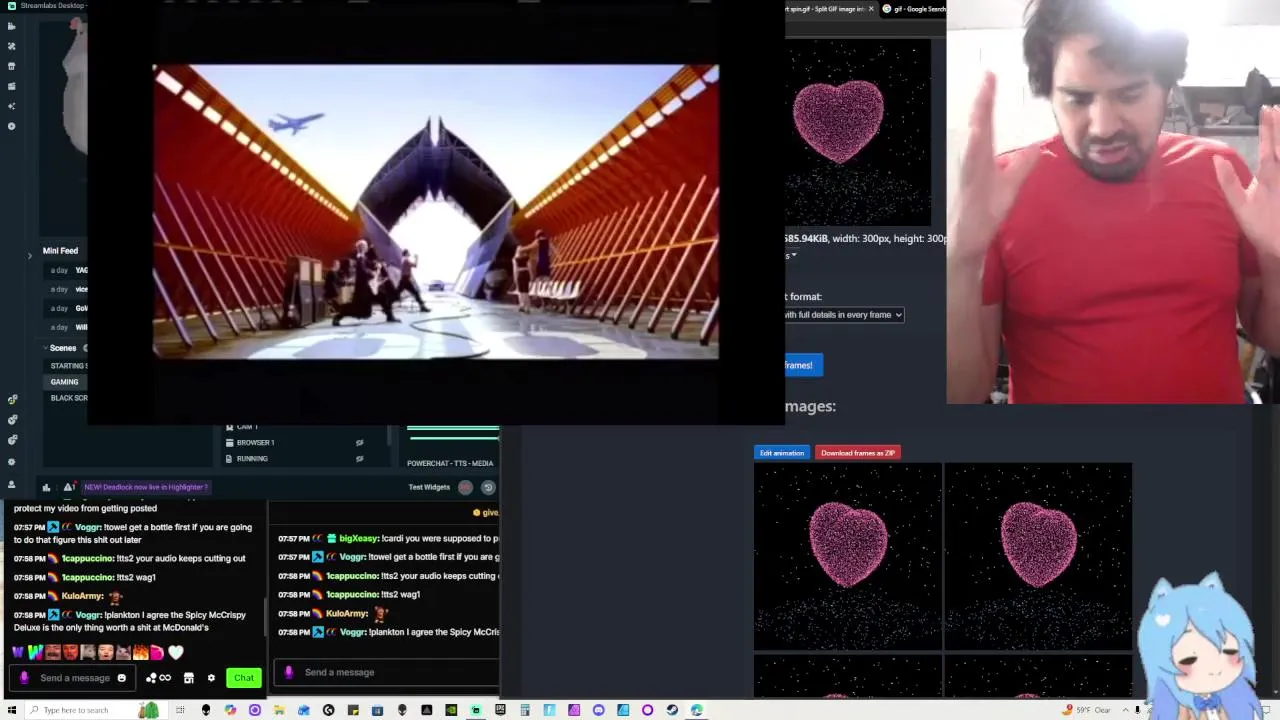Open the channel points store icon
1280x720 pixels.
point(188,678)
